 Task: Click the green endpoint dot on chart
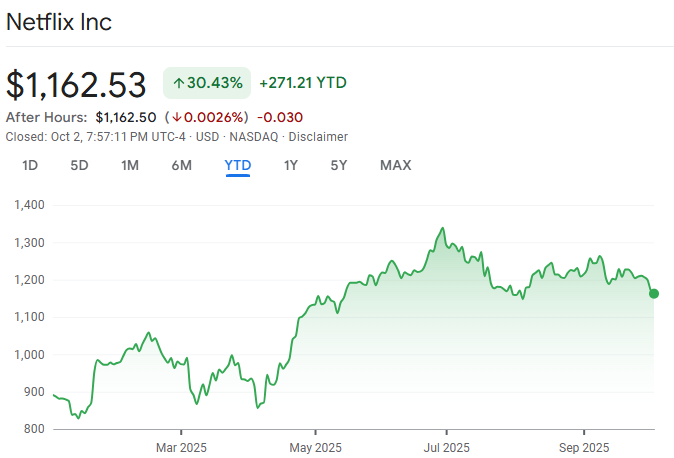654,293
